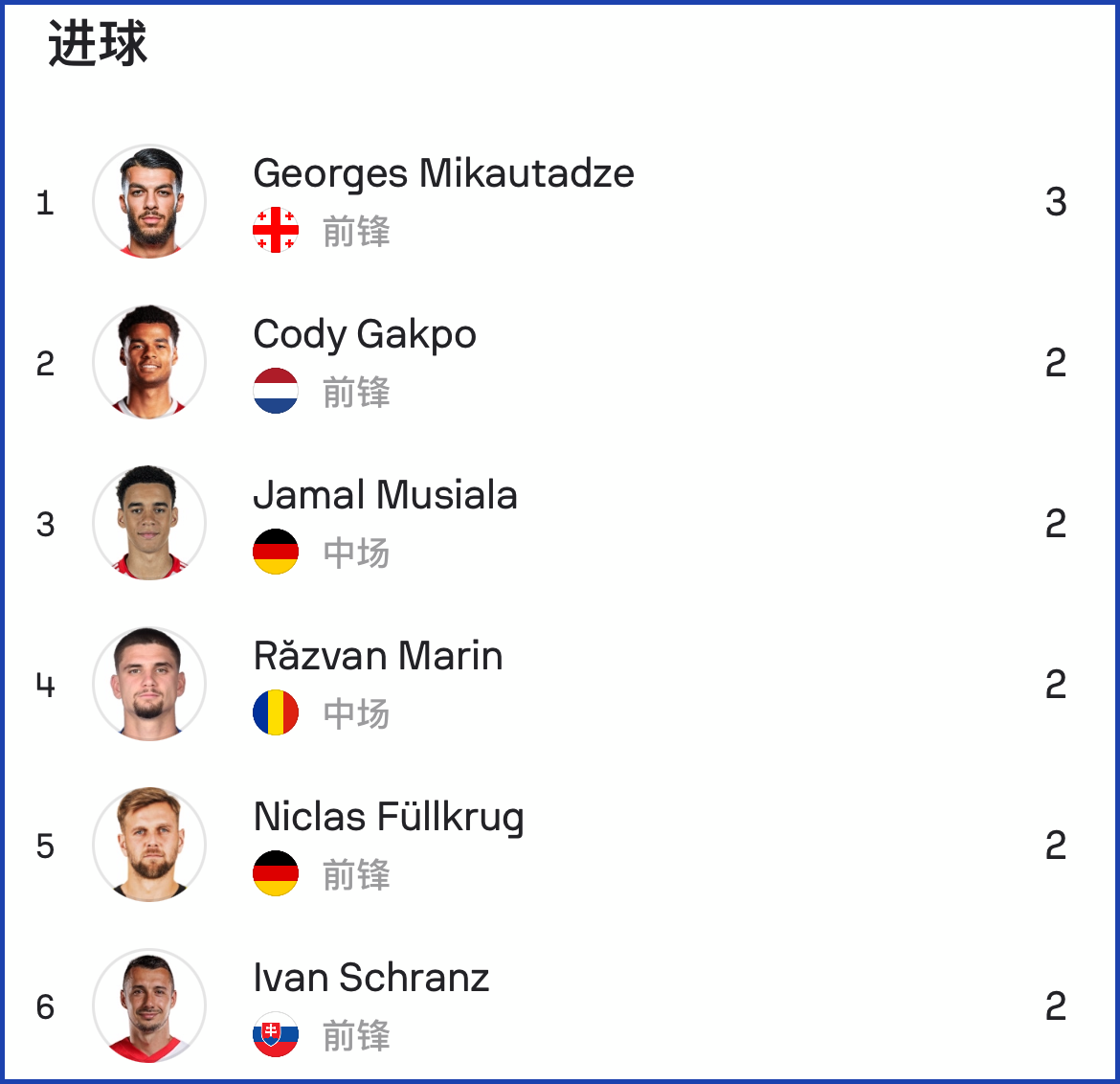Select Jamal Musiala's avatar

pyautogui.click(x=149, y=523)
